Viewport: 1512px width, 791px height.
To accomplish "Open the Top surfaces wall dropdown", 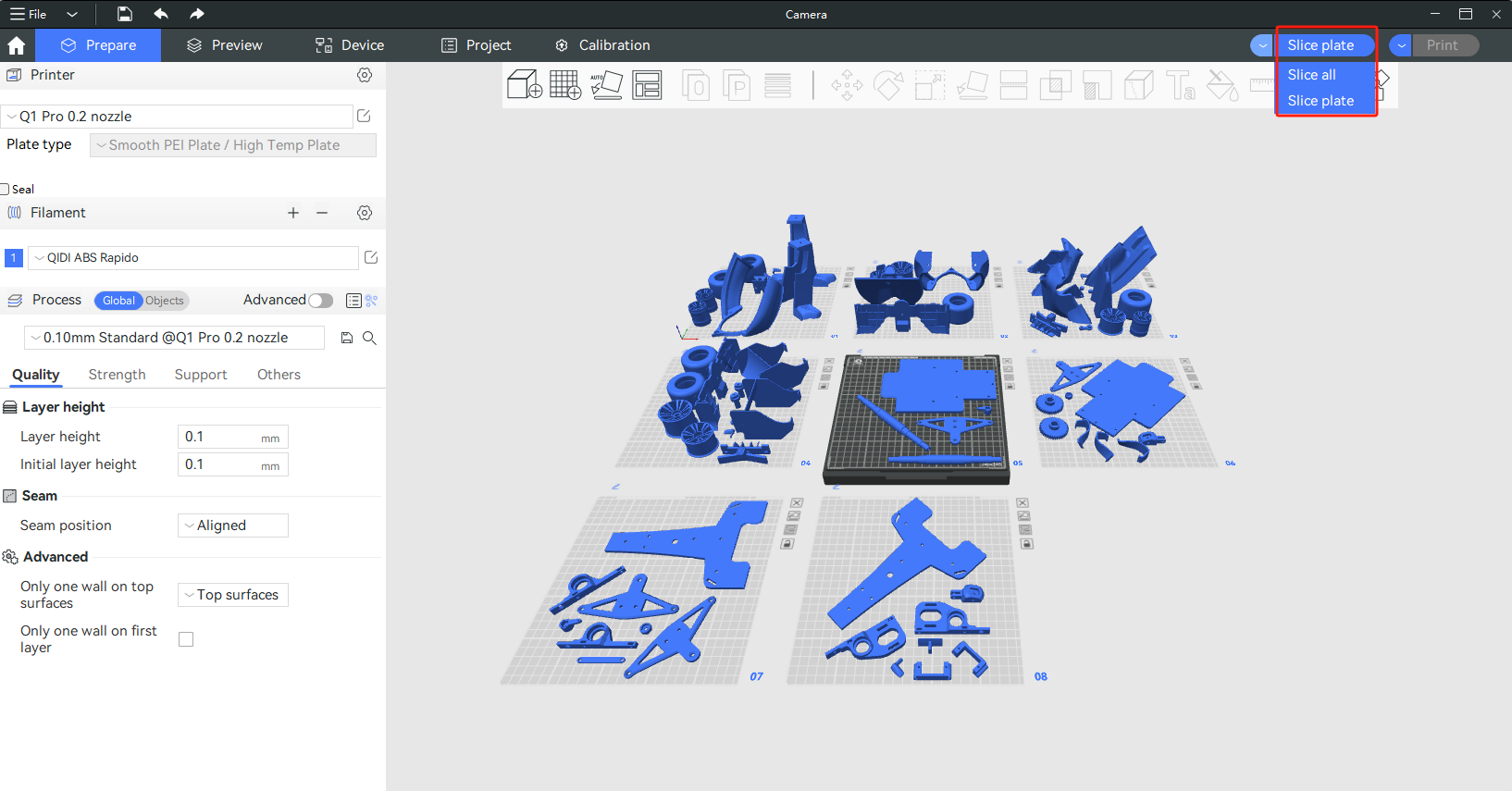I will 232,595.
